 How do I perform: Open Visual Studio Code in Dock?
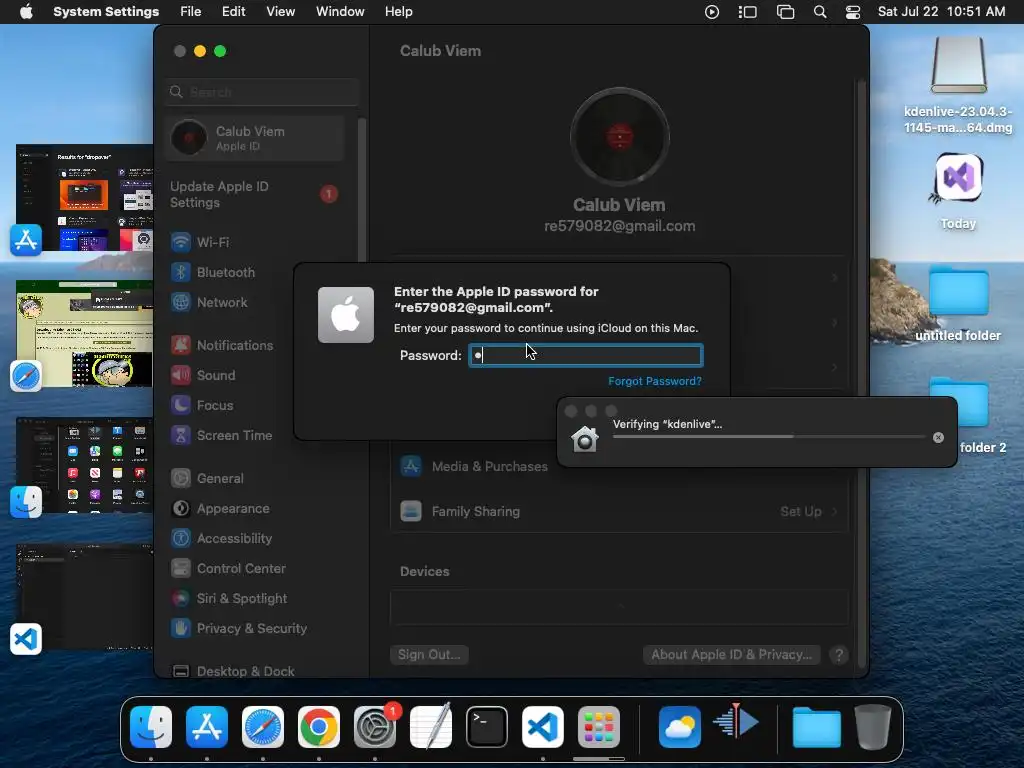543,727
